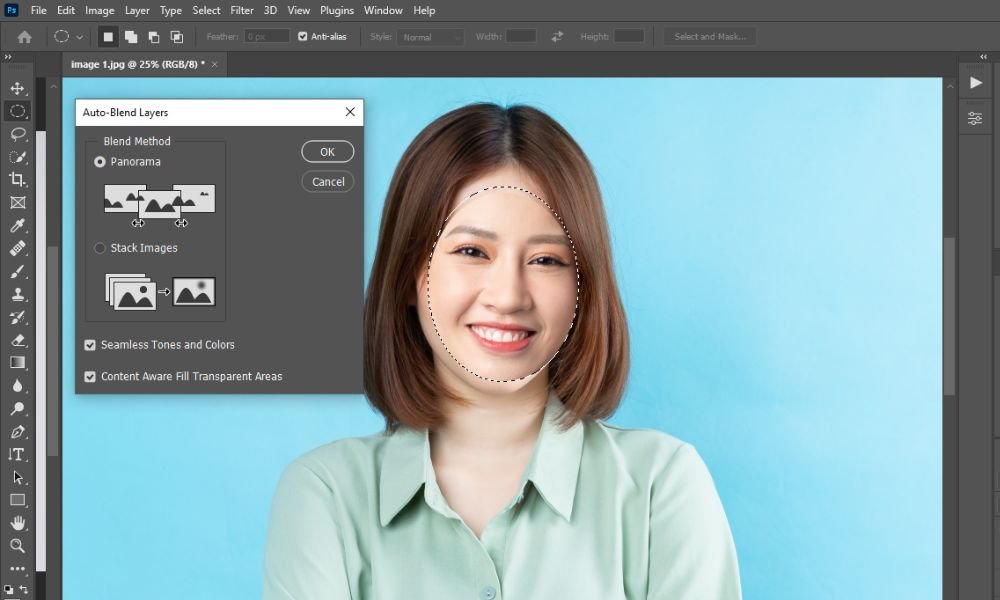Image resolution: width=1000 pixels, height=600 pixels.
Task: Select the Hand tool
Action: coord(17,523)
